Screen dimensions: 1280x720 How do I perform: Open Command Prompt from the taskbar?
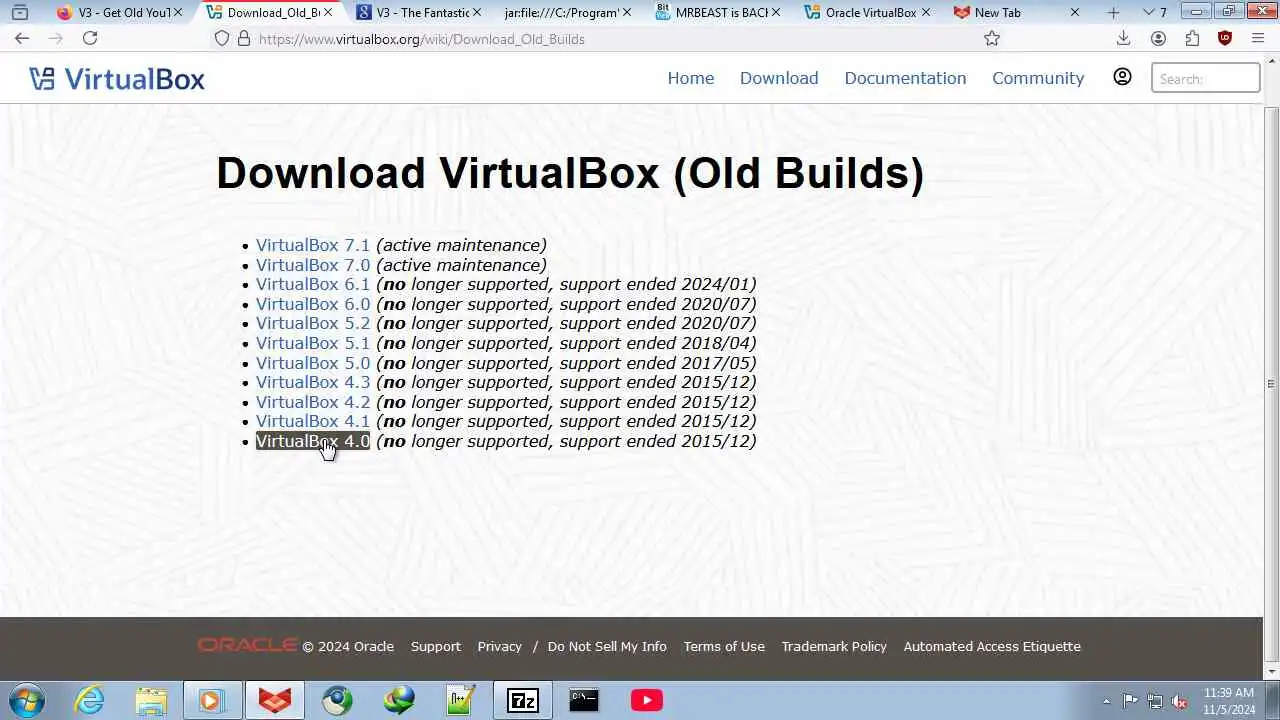click(584, 700)
